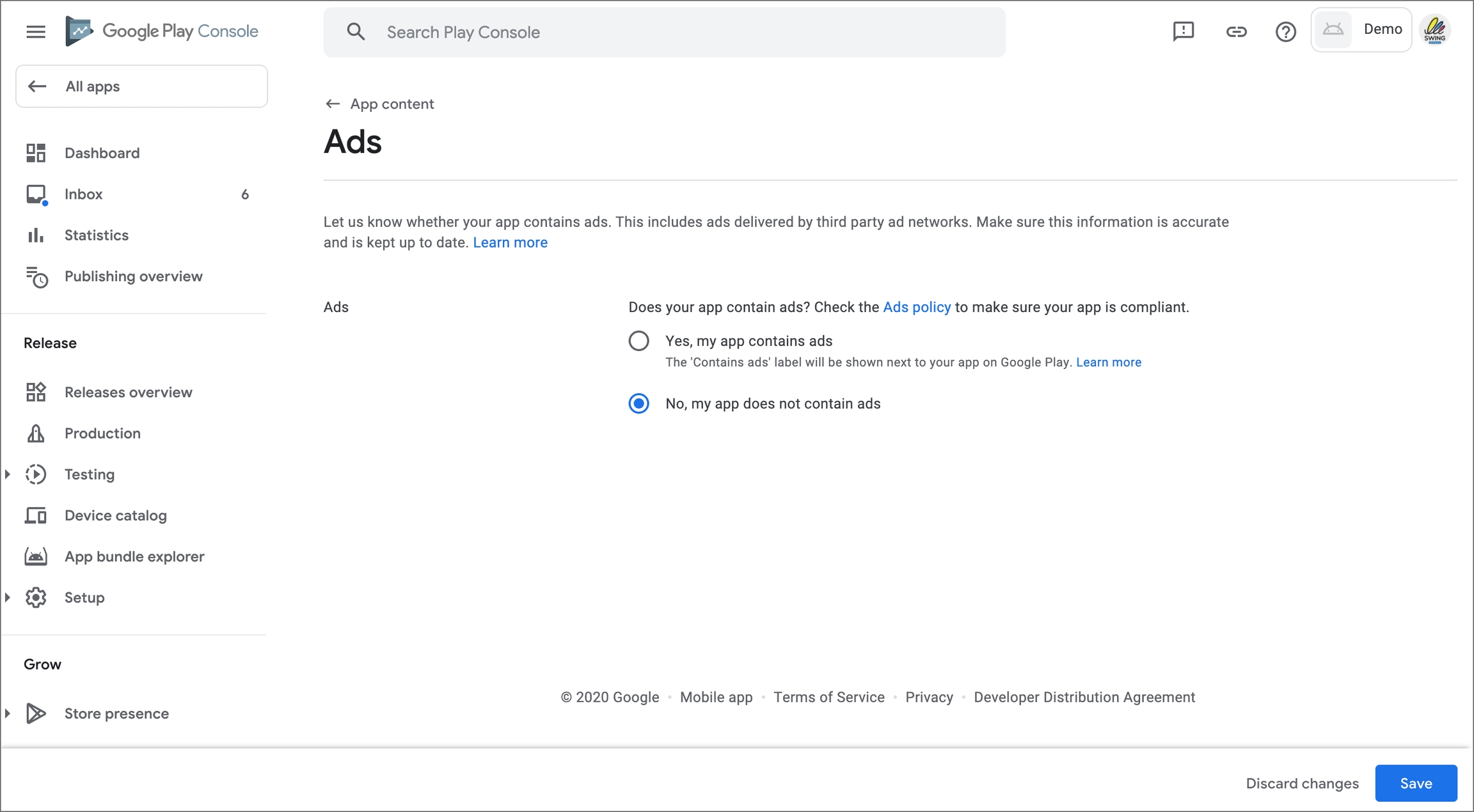
Task: Click the Publishing overview clock icon
Action: (x=36, y=277)
